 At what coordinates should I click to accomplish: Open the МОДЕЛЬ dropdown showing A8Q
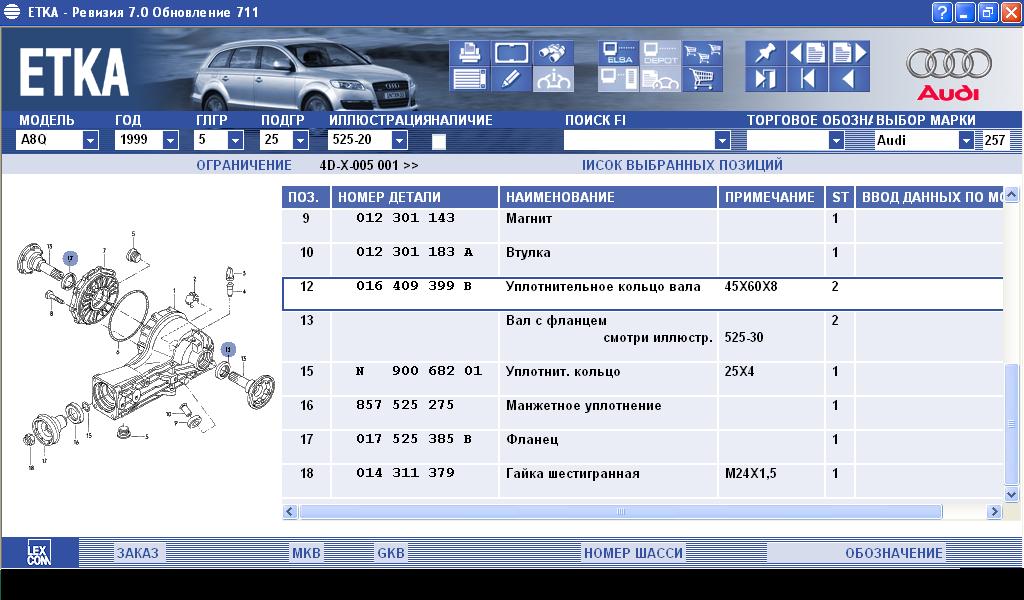90,141
